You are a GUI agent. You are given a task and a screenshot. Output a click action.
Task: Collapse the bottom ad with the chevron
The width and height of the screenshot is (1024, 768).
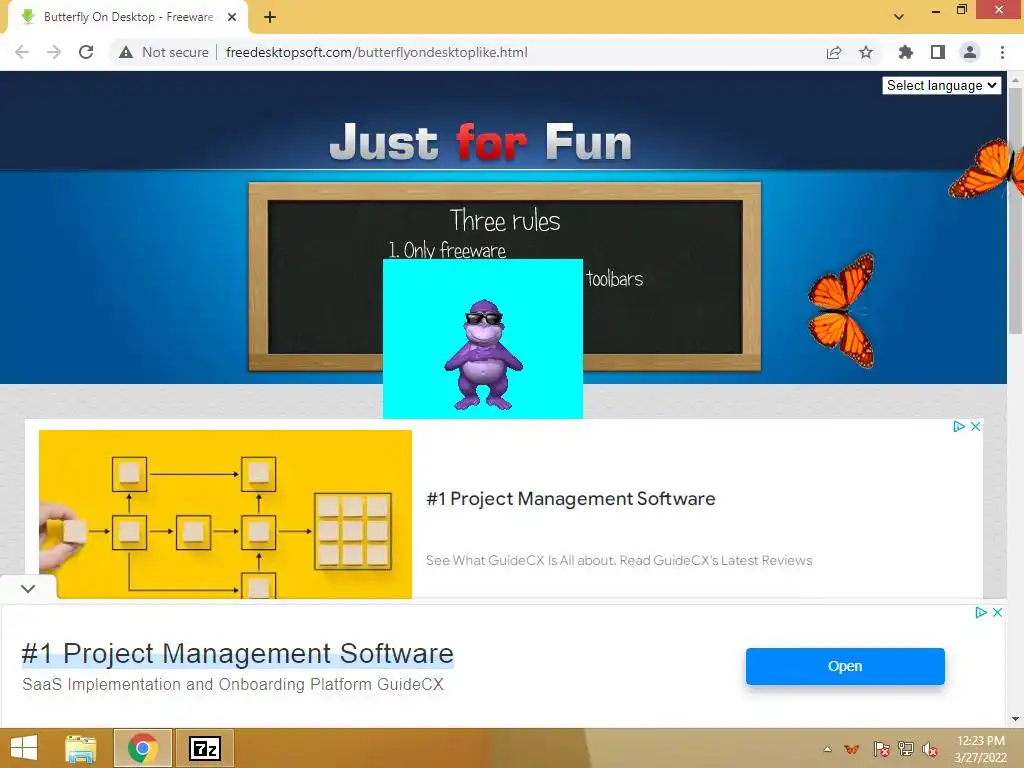tap(27, 588)
